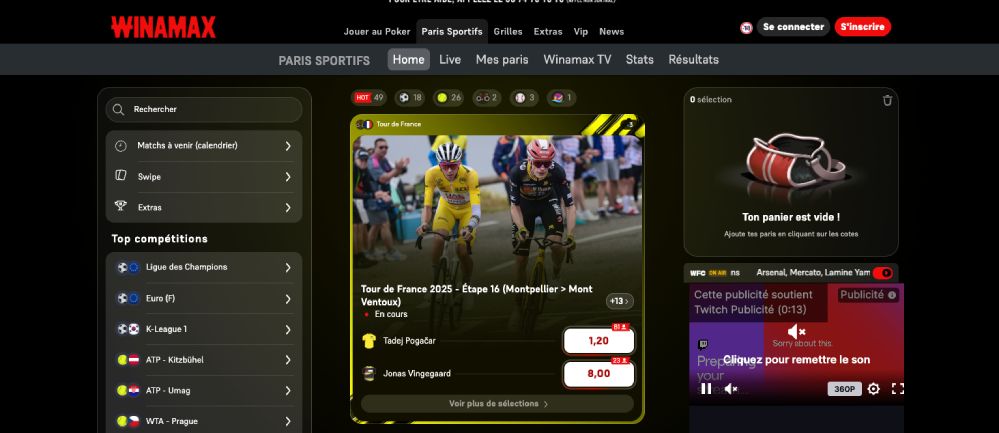Screen dimensions: 999x433
Task: Expand the K-League 1 chevron
Action: 288,329
